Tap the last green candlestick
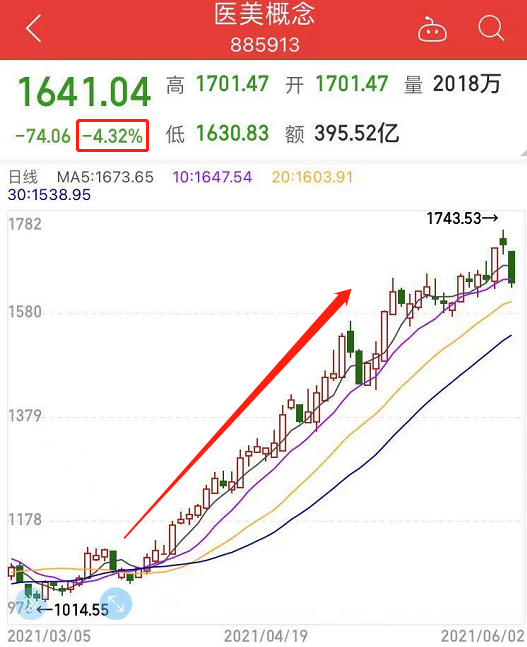The height and width of the screenshot is (647, 527). point(512,267)
